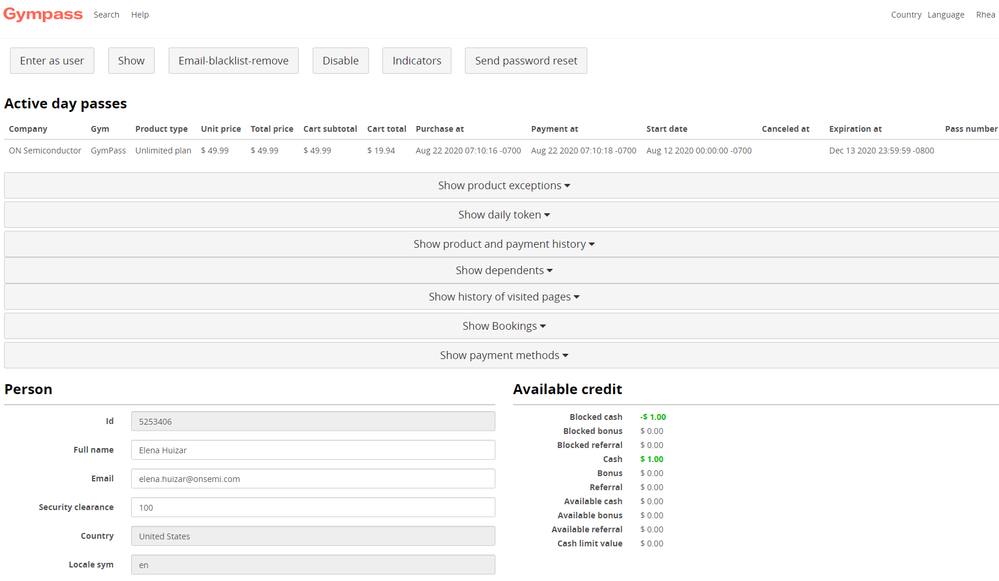This screenshot has width=999, height=581.
Task: Open the Language selector
Action: coord(945,15)
